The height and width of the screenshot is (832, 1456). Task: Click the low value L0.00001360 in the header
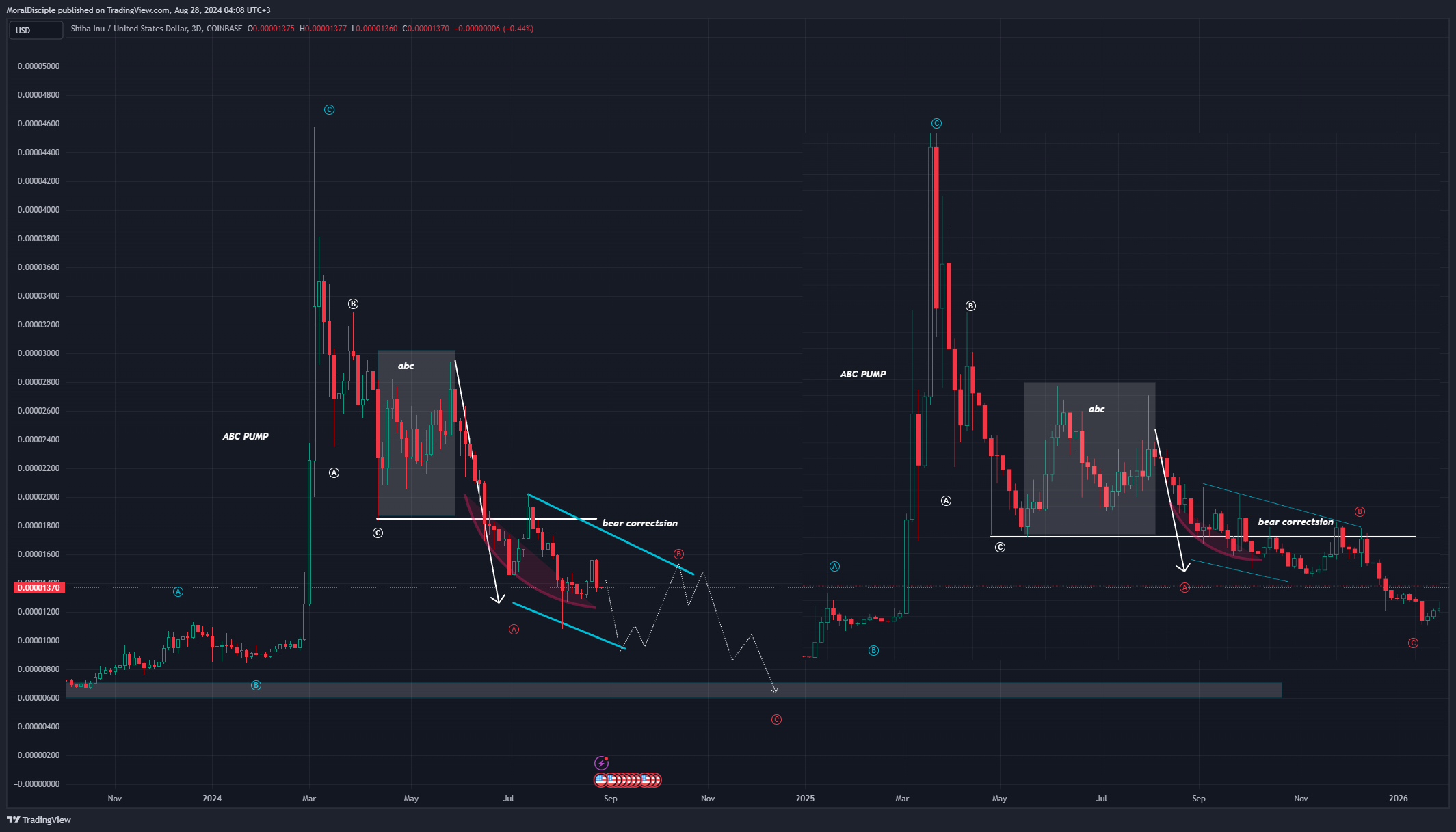375,29
